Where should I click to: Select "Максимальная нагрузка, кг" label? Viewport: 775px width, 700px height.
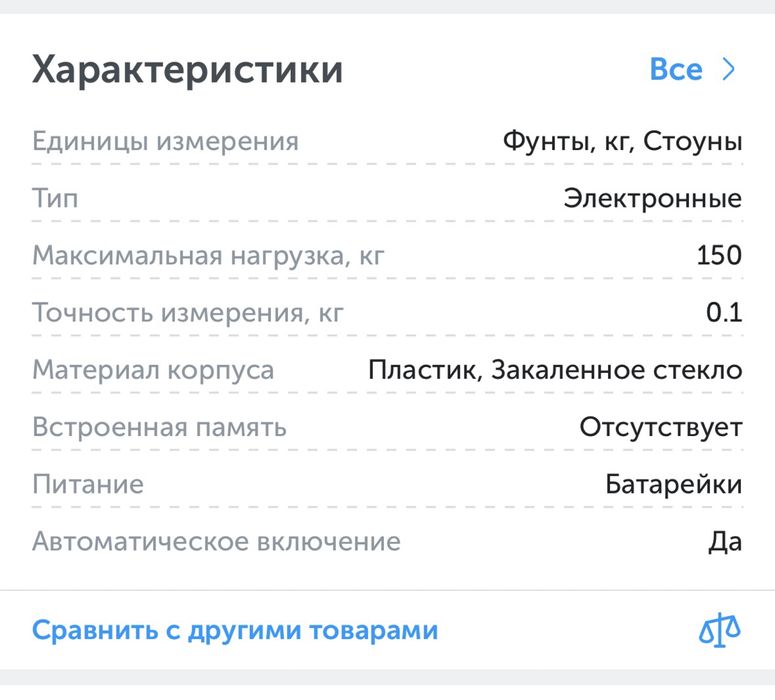pos(208,256)
